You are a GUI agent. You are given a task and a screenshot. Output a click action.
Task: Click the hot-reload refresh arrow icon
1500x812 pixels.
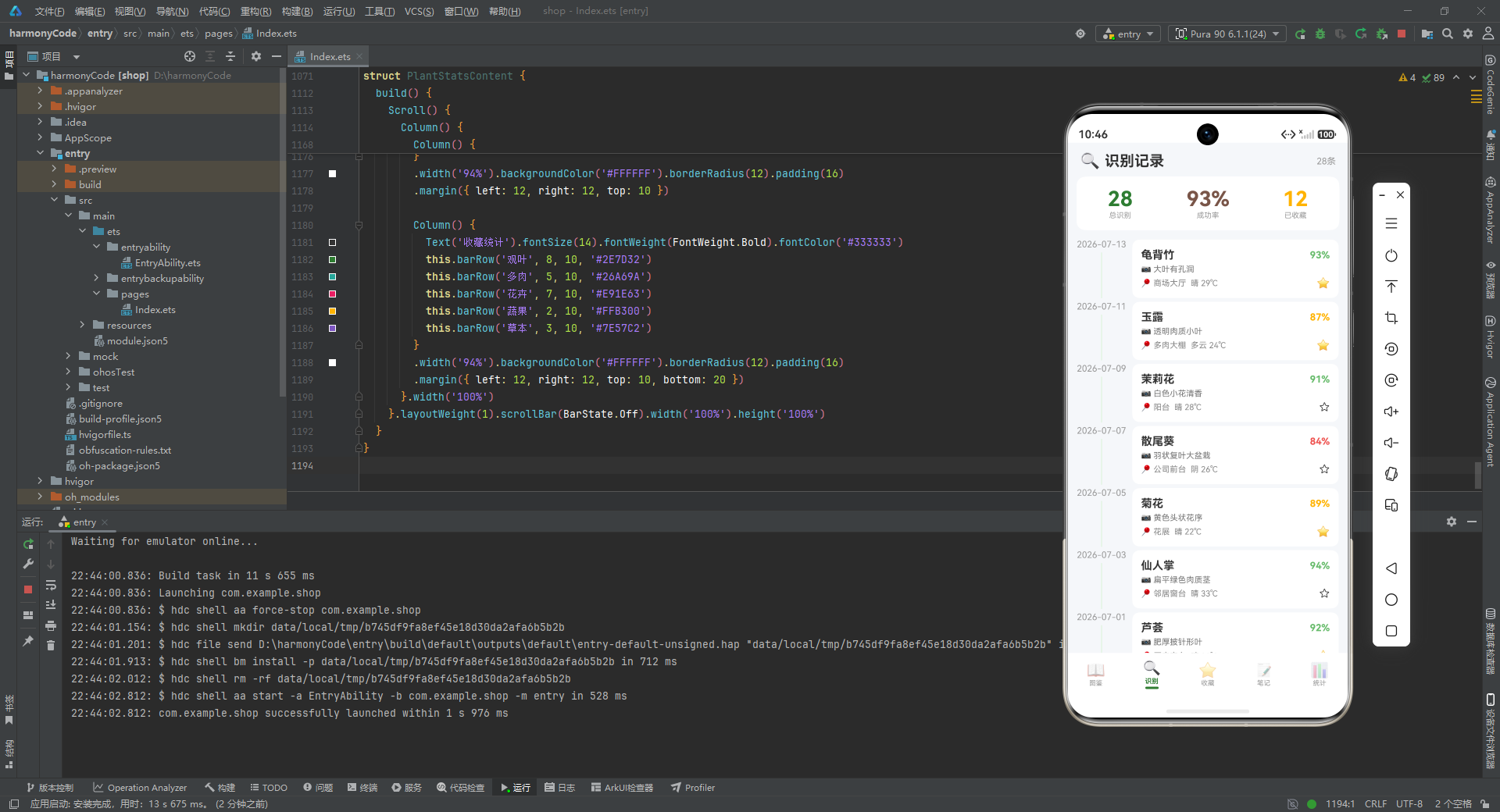coord(1361,34)
